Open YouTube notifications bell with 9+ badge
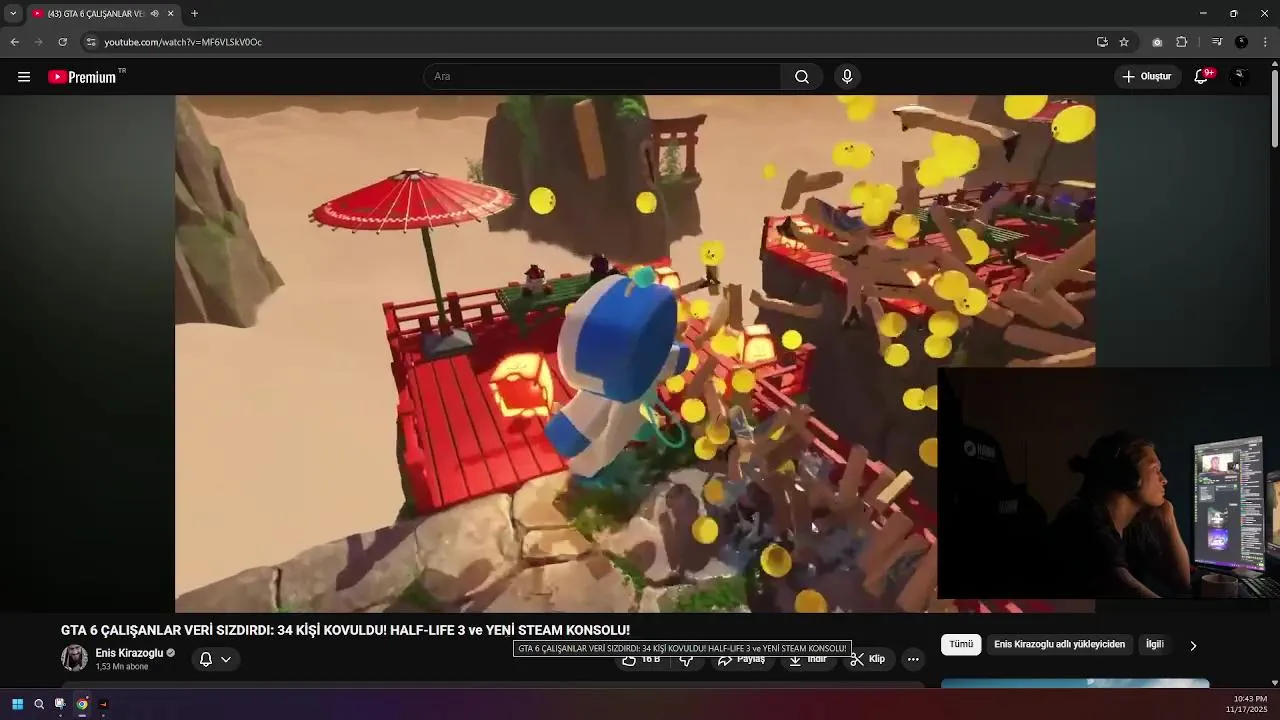This screenshot has width=1280, height=720. coord(1202,77)
